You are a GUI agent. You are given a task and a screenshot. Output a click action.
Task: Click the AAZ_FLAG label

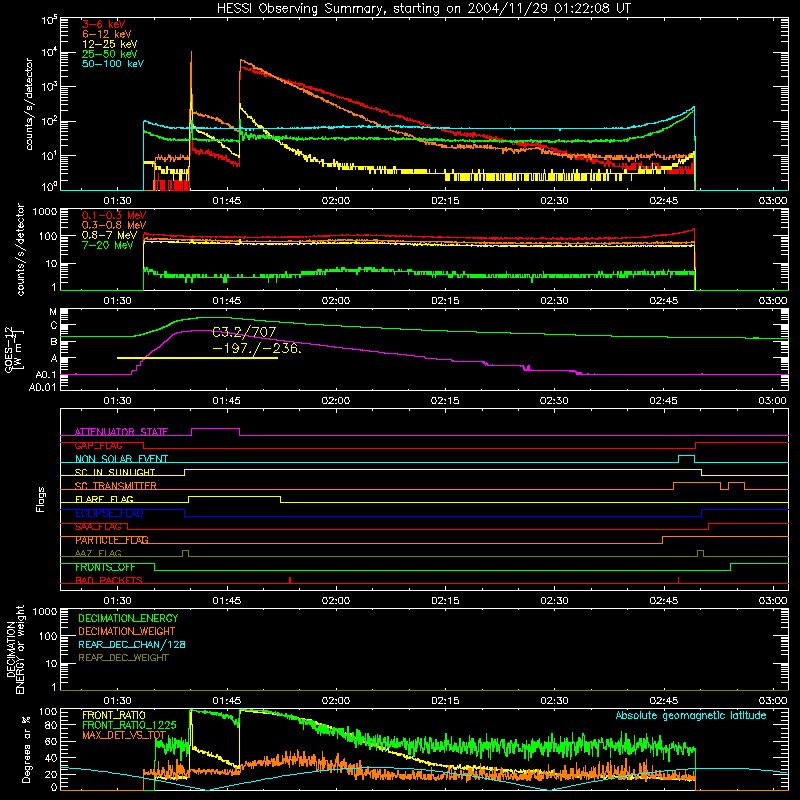click(98, 553)
